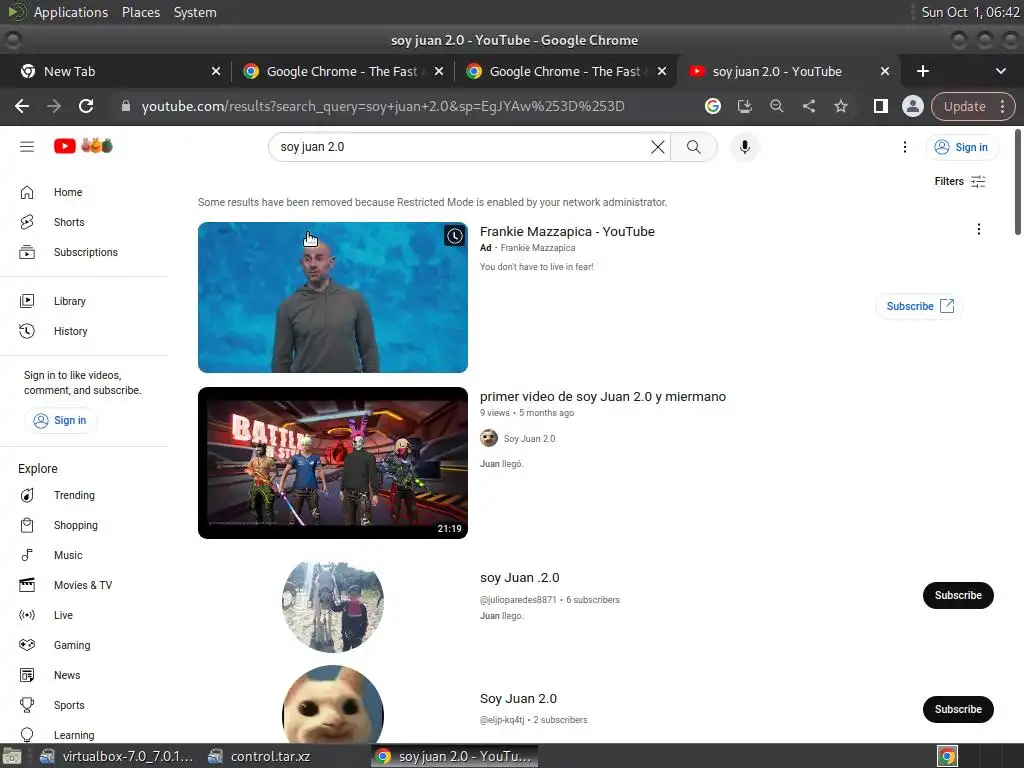Open the ad's three-dot options menu
Screen dimensions: 1024x768
(978, 229)
